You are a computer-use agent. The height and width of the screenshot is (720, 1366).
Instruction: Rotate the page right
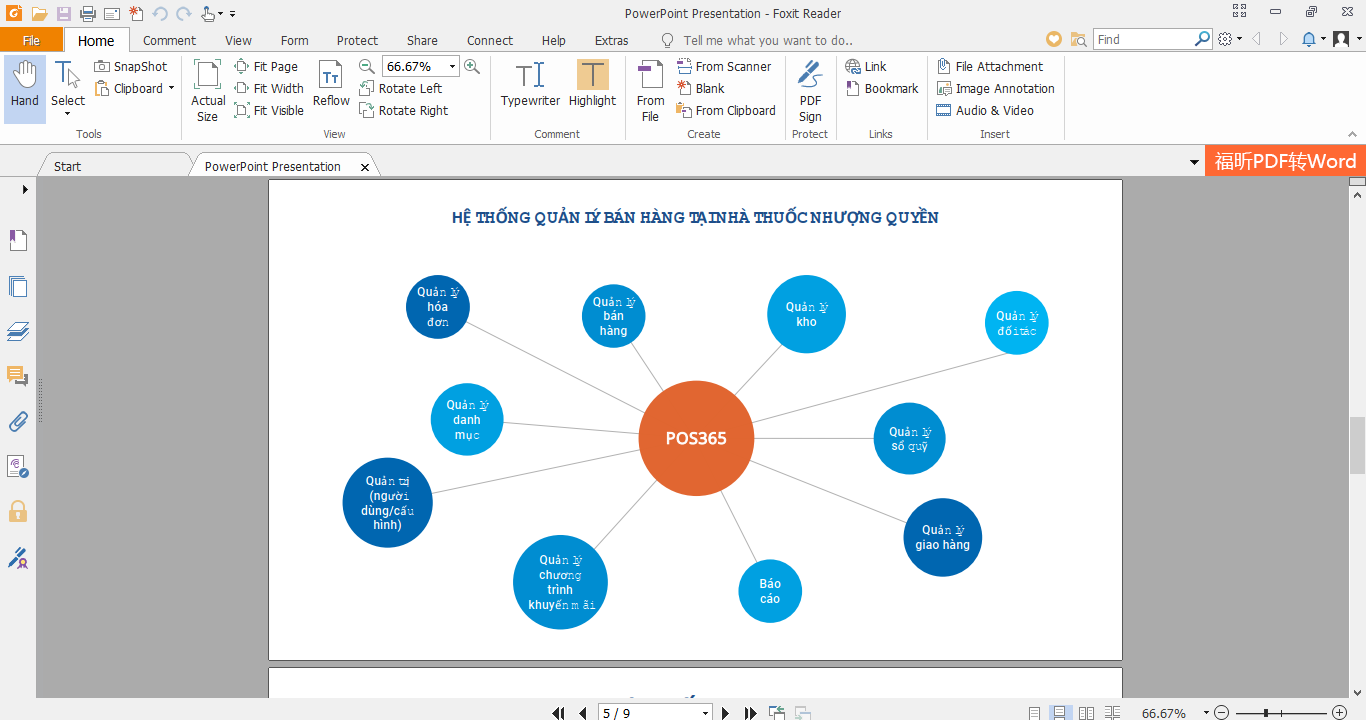point(404,111)
